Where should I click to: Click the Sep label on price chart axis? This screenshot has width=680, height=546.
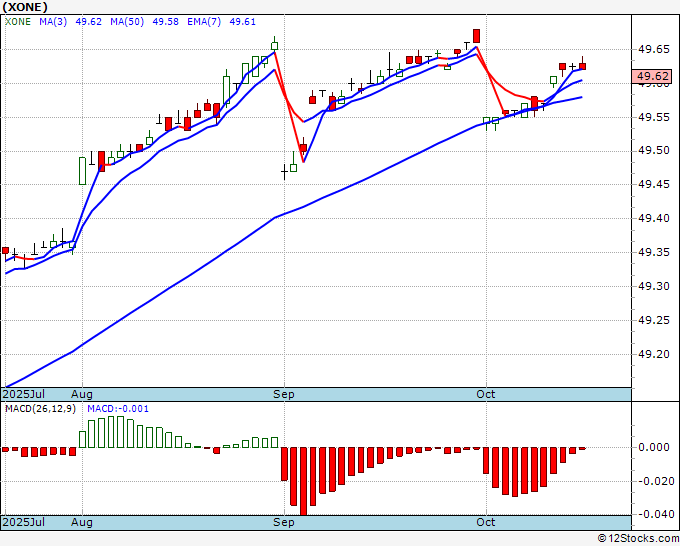tap(284, 394)
